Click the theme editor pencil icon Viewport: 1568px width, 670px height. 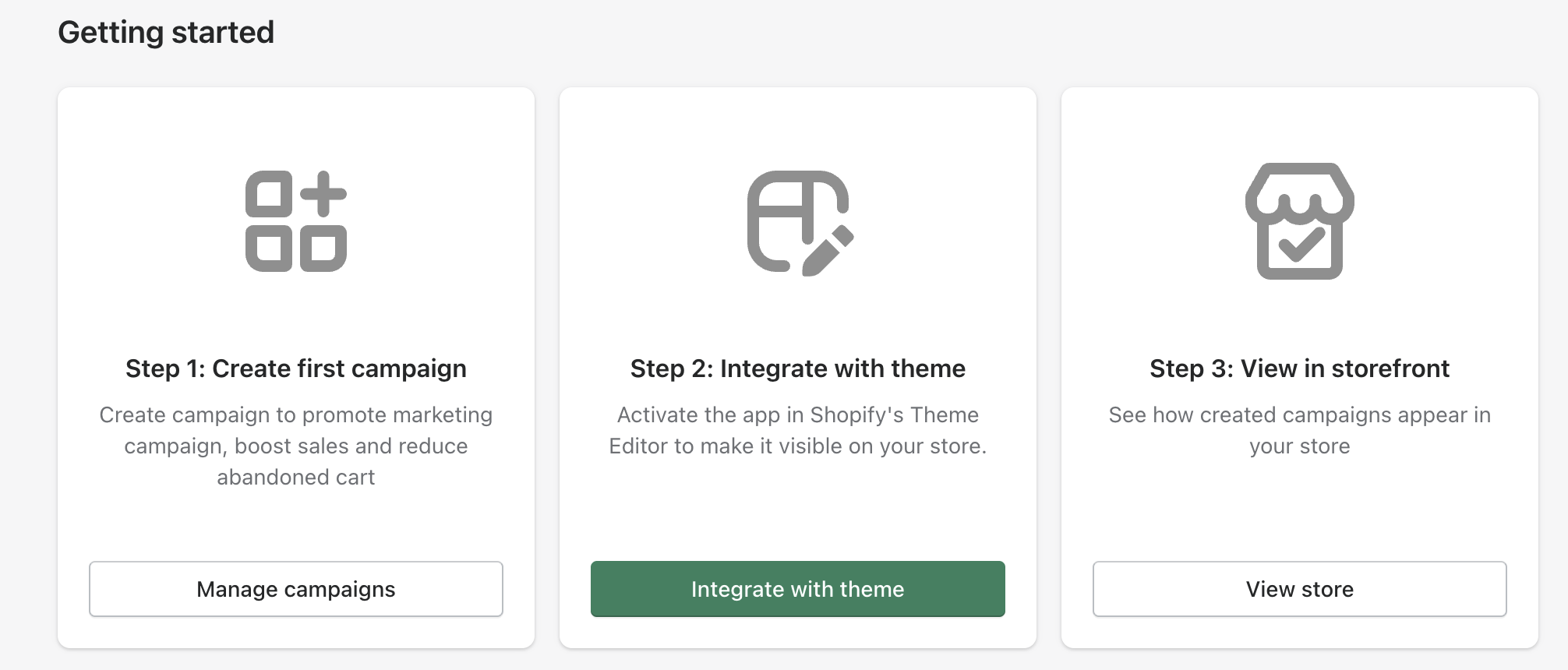[x=799, y=222]
